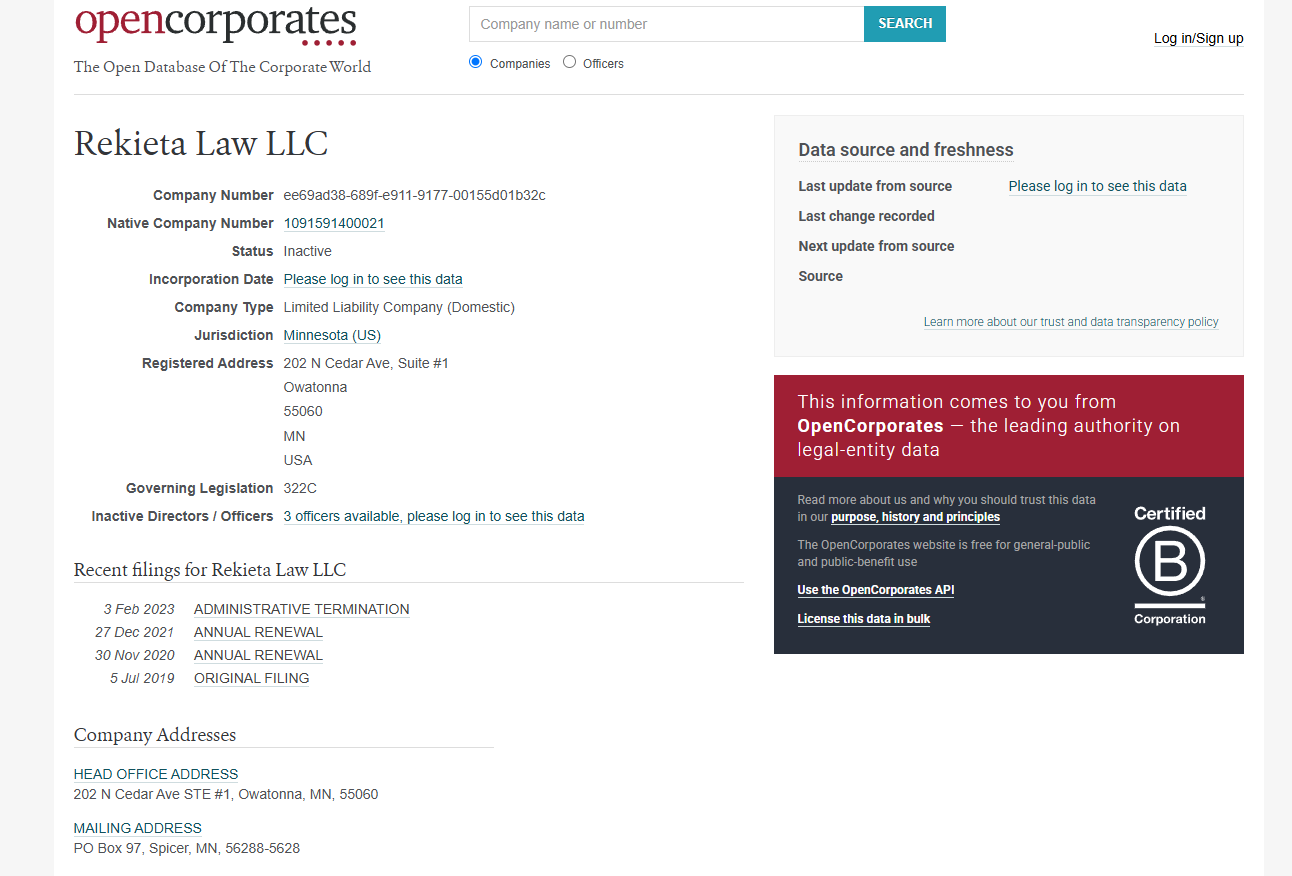This screenshot has height=876, width=1292.
Task: Open the 27 Dec 2021 ANNUAL RENEWAL filing
Action: [258, 632]
